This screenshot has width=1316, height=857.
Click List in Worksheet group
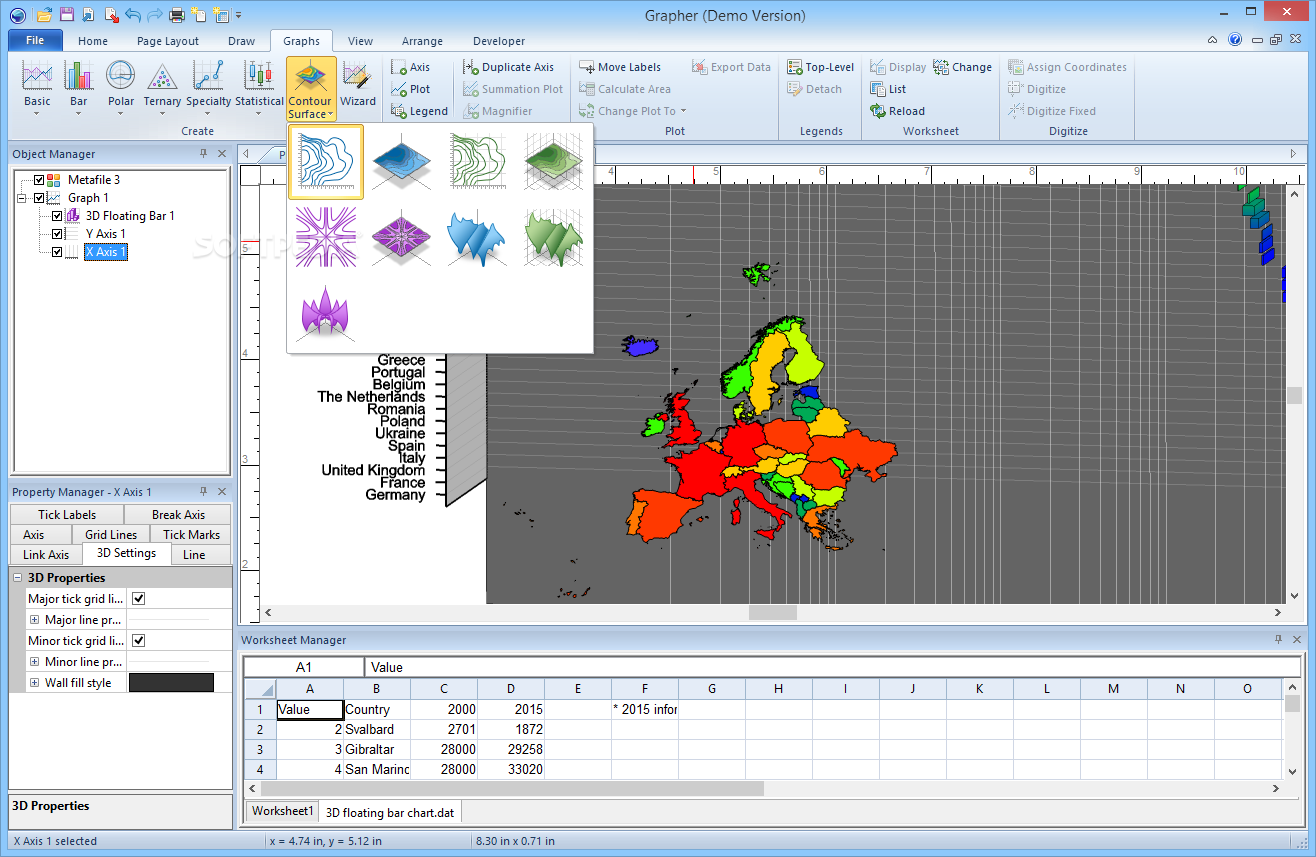888,89
